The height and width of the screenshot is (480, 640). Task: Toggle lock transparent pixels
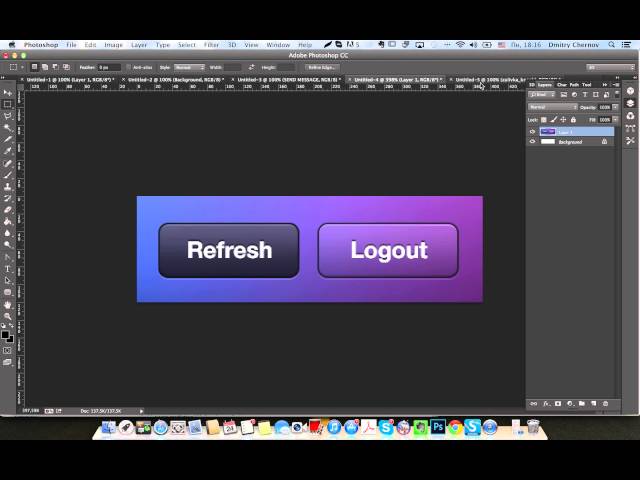point(544,120)
